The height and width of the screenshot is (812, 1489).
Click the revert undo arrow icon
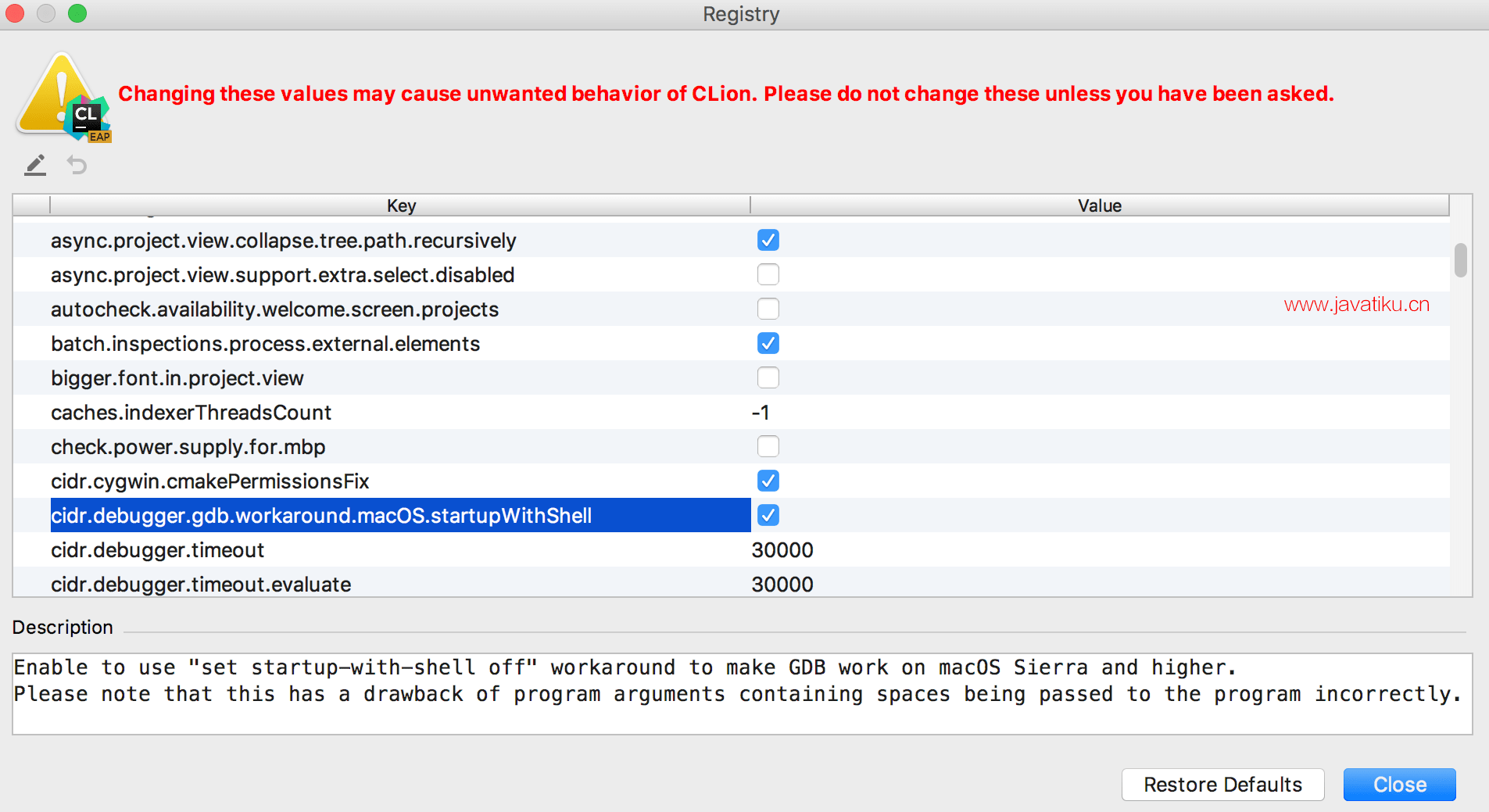(x=77, y=165)
